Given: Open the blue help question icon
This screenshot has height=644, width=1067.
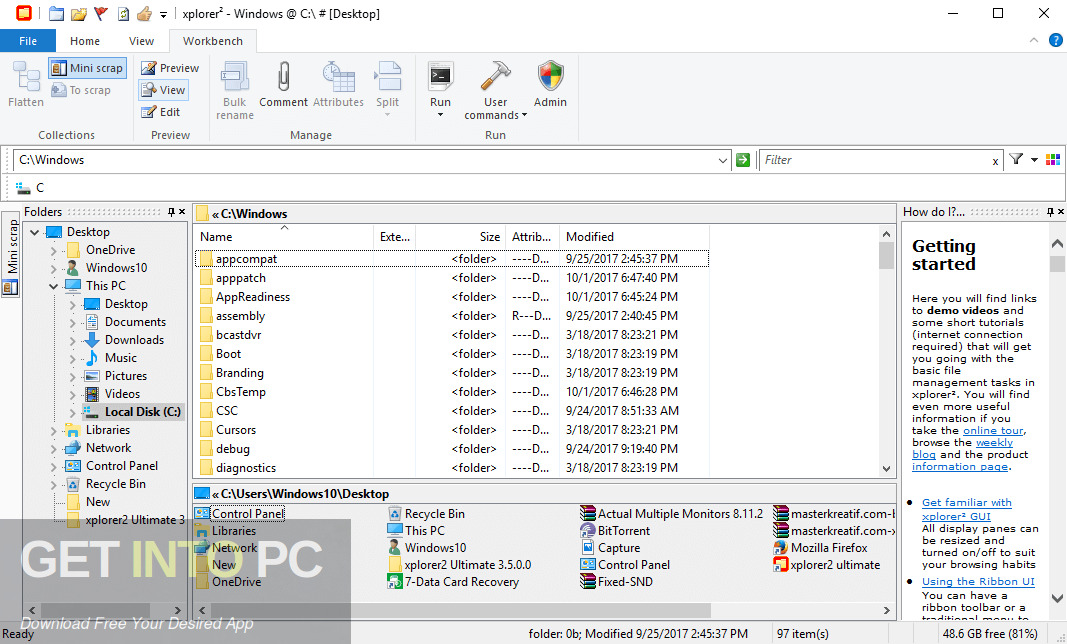Looking at the screenshot, I should pos(1055,40).
